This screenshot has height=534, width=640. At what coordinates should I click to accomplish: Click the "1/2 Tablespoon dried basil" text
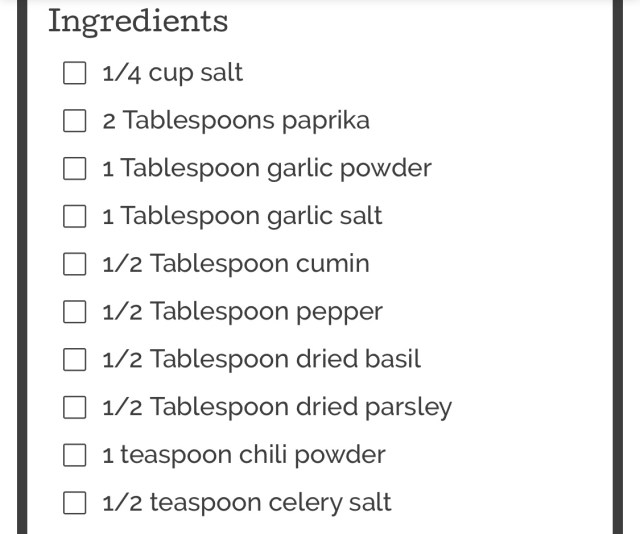(261, 359)
